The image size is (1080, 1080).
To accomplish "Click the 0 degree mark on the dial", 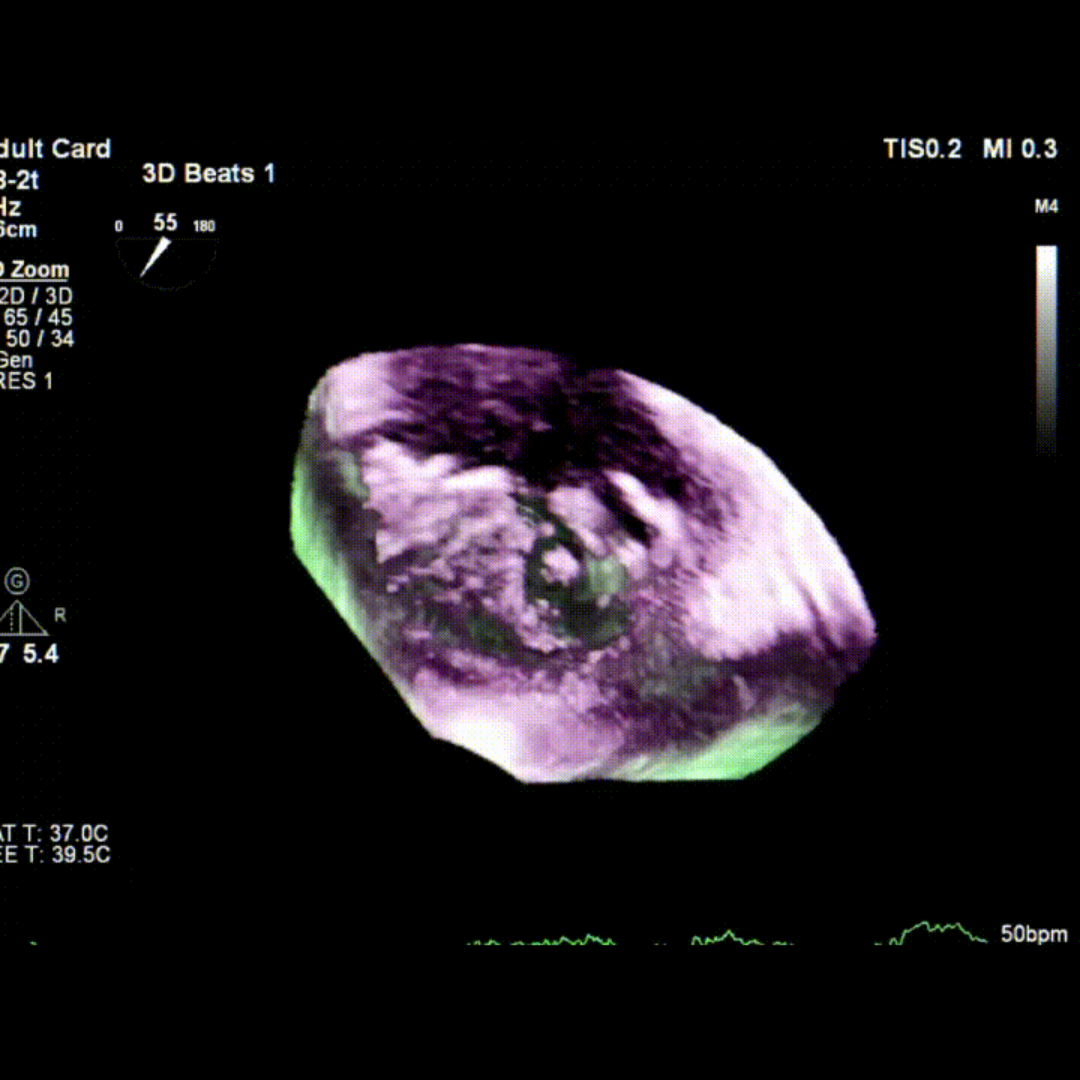I will click(119, 226).
